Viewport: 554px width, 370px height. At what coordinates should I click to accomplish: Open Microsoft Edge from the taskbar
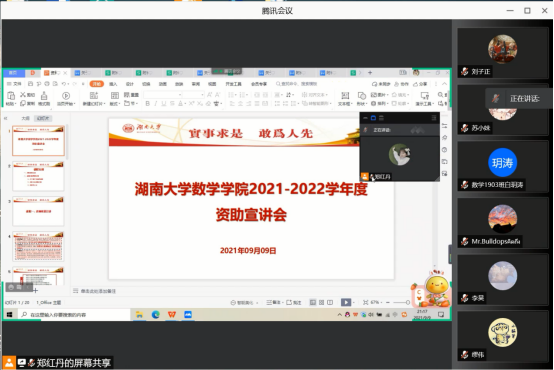coord(155,314)
